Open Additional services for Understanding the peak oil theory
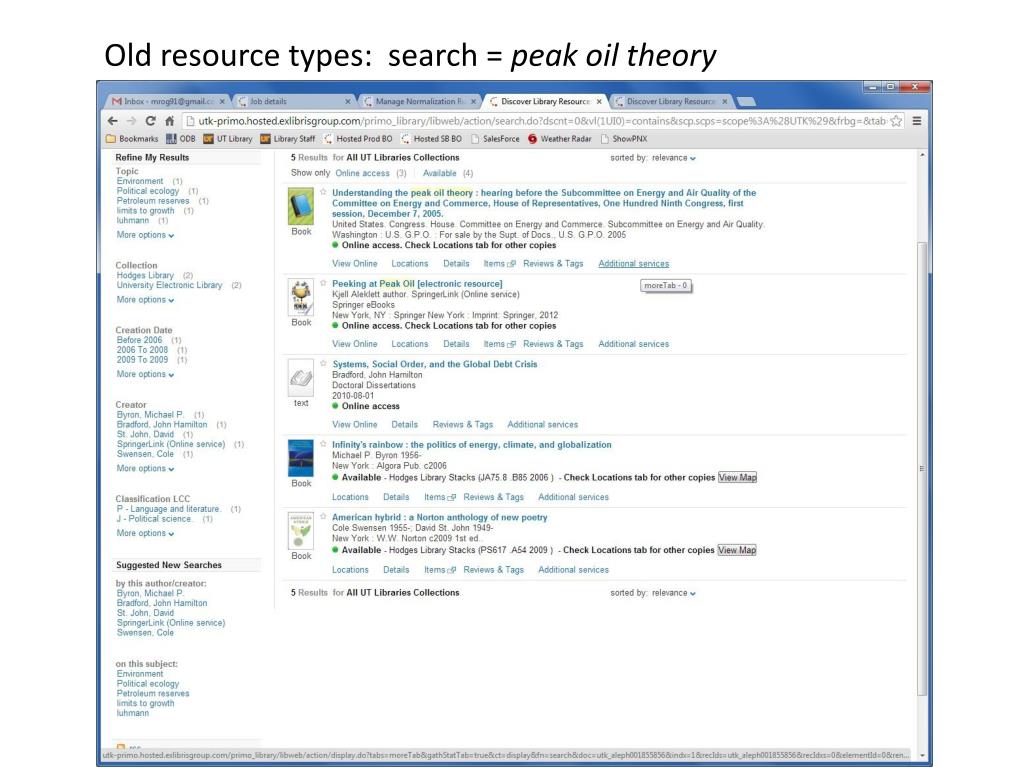 [633, 264]
